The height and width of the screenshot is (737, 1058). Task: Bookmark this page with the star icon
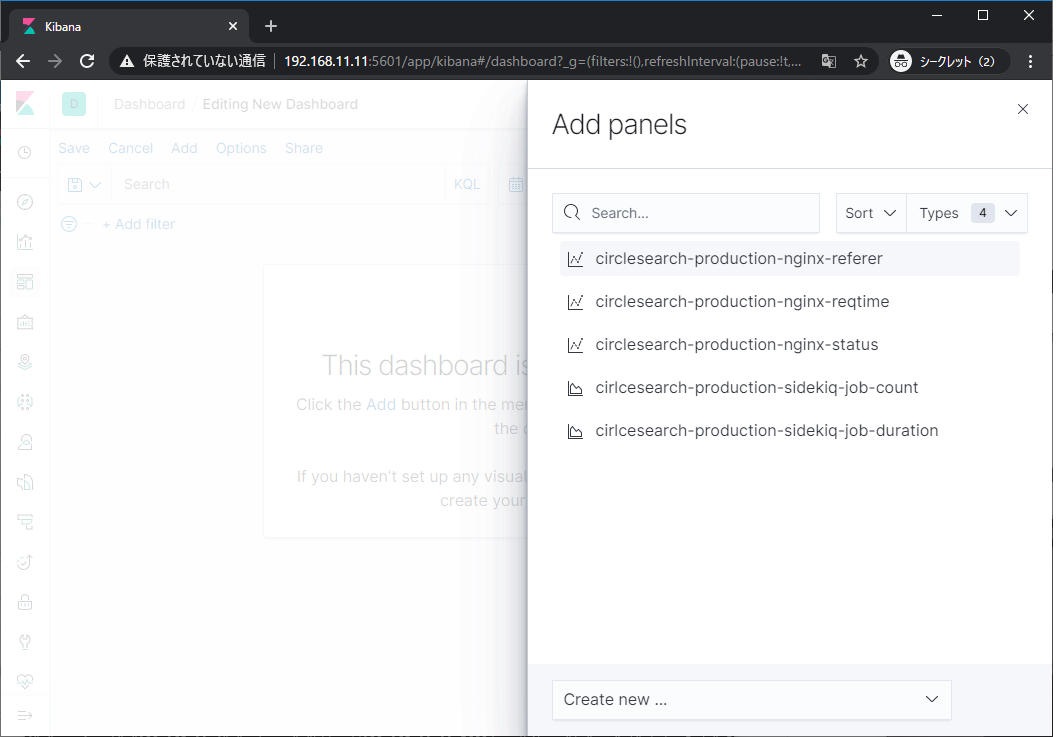[x=861, y=61]
